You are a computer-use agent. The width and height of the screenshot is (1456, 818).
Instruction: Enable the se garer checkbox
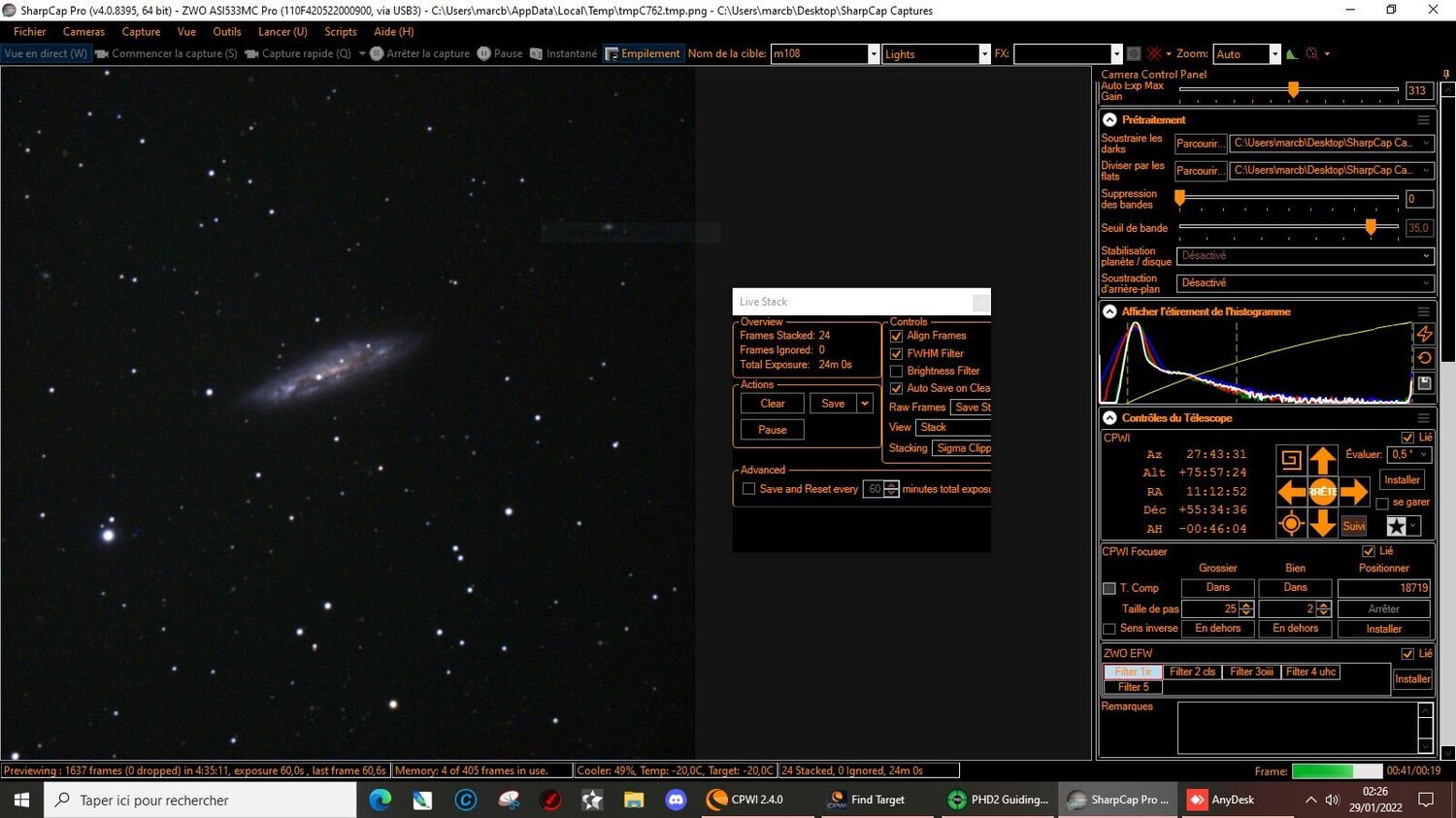pos(1382,503)
